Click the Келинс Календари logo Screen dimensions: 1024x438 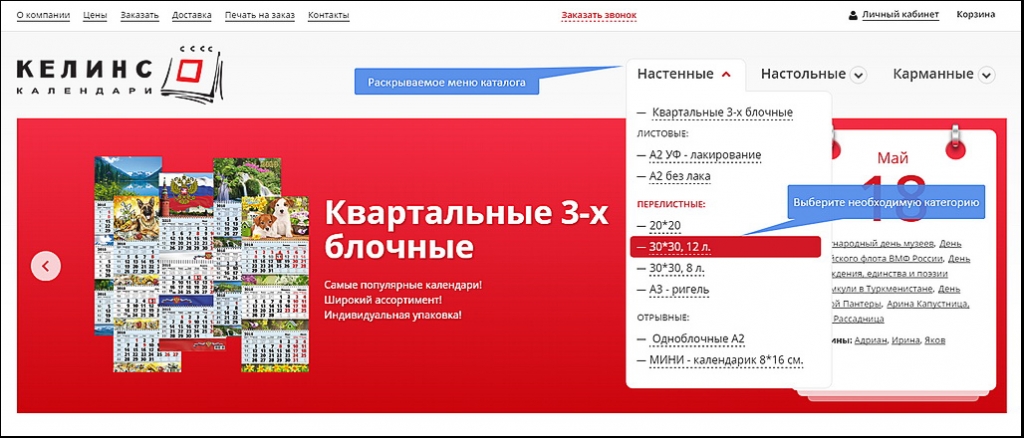click(x=120, y=75)
